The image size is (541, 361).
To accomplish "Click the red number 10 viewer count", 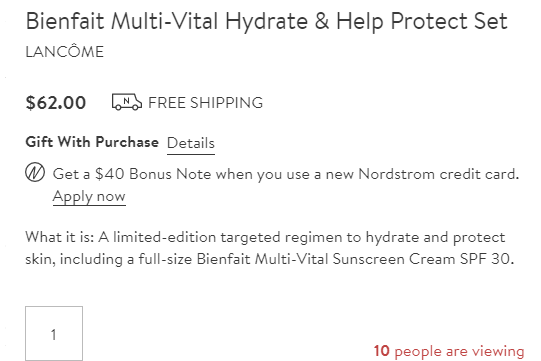I will (x=382, y=351).
